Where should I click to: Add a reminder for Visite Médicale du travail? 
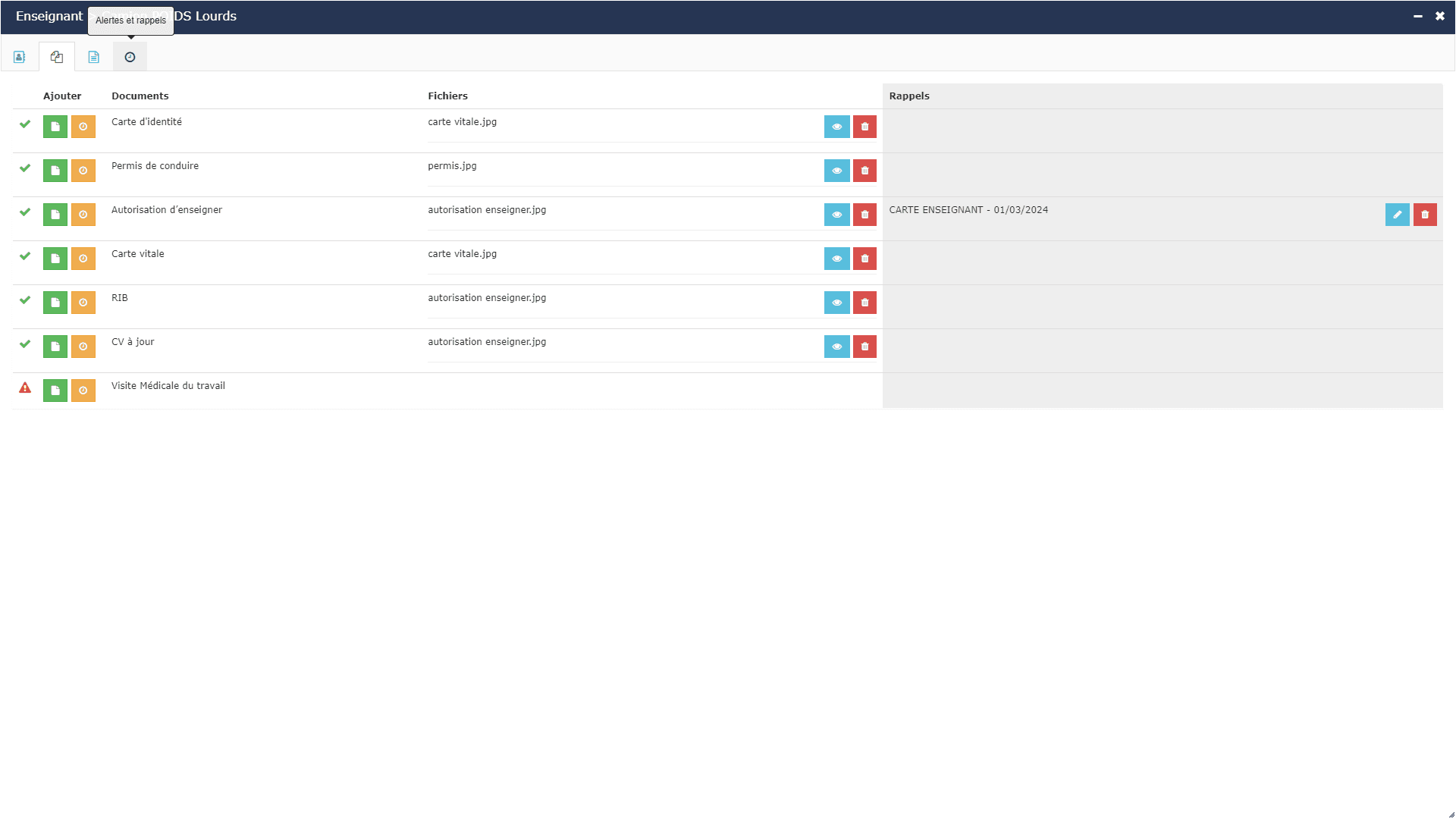point(83,391)
